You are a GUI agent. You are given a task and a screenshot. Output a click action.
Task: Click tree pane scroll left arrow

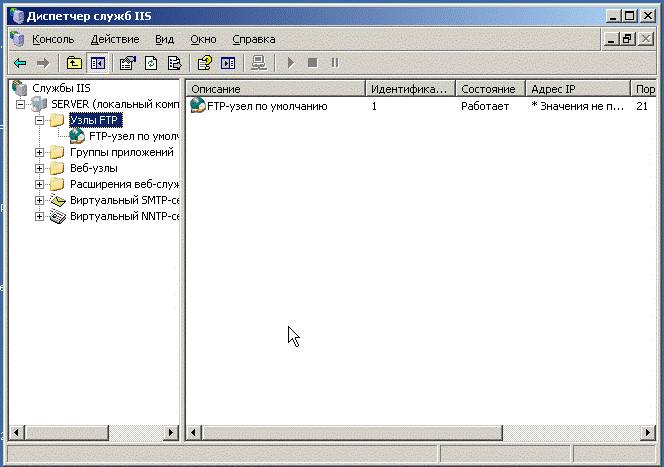[17, 433]
